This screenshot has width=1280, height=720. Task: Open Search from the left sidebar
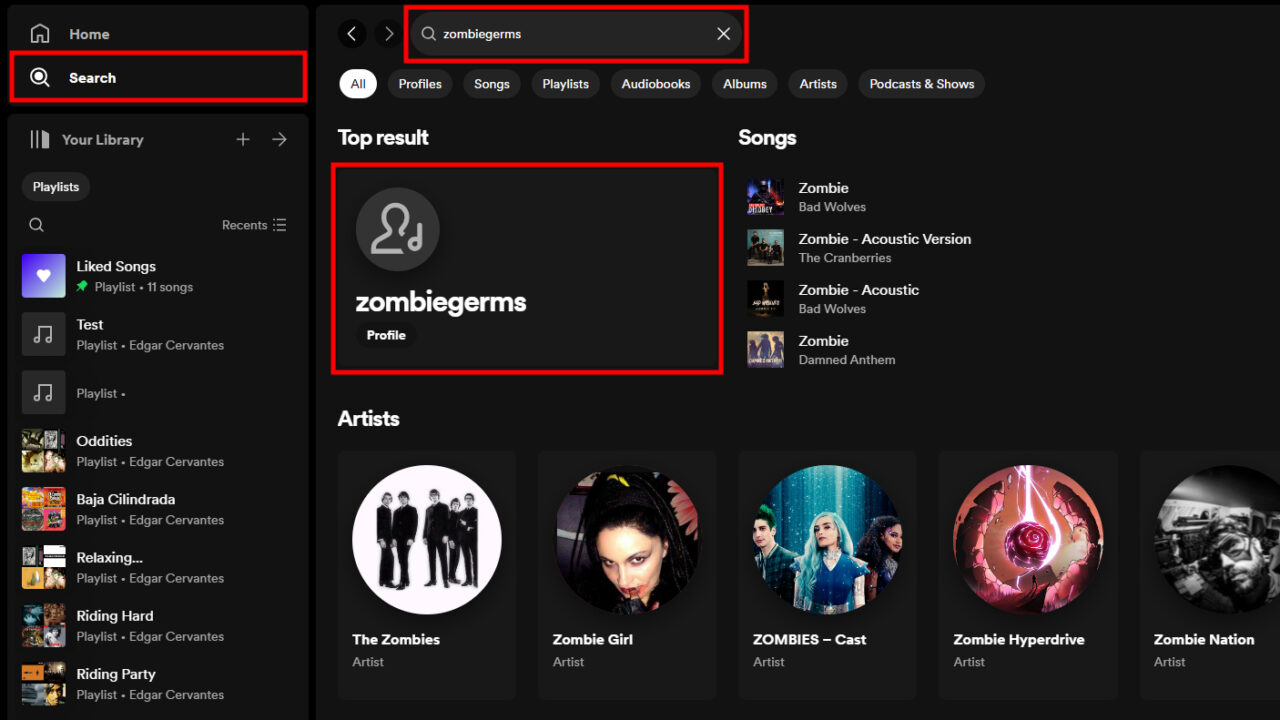coord(40,77)
